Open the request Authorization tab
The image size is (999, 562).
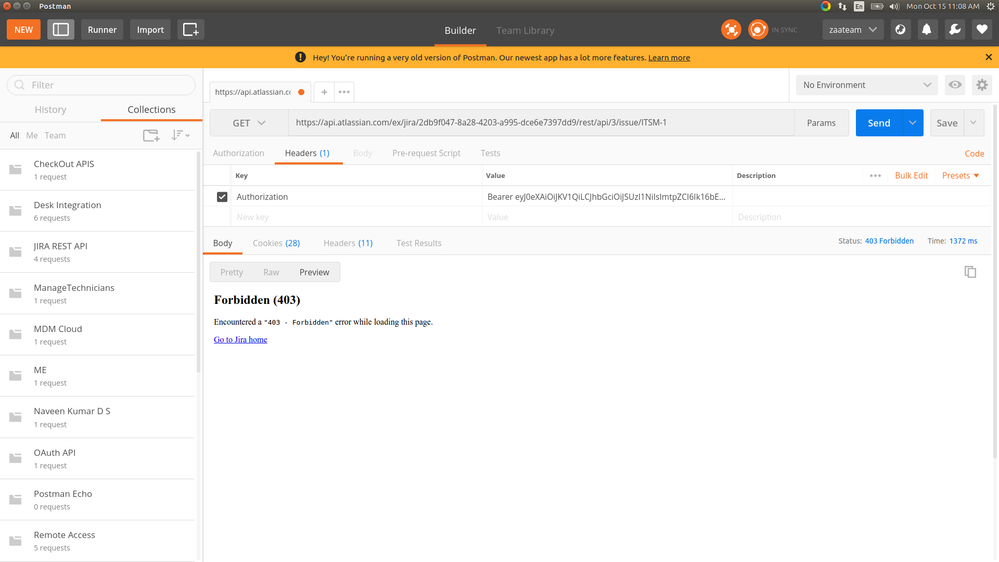(x=238, y=153)
